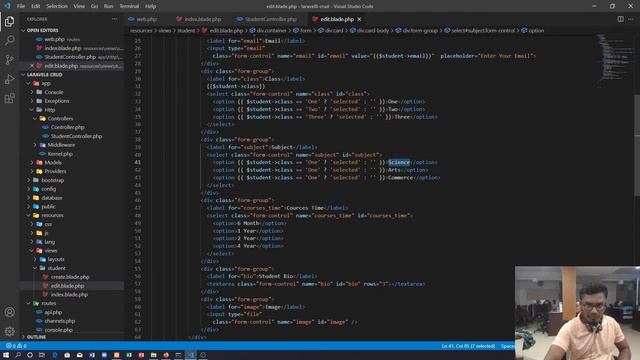This screenshot has width=640, height=360.
Task: Open api.php in routes folder
Action: coord(53,312)
